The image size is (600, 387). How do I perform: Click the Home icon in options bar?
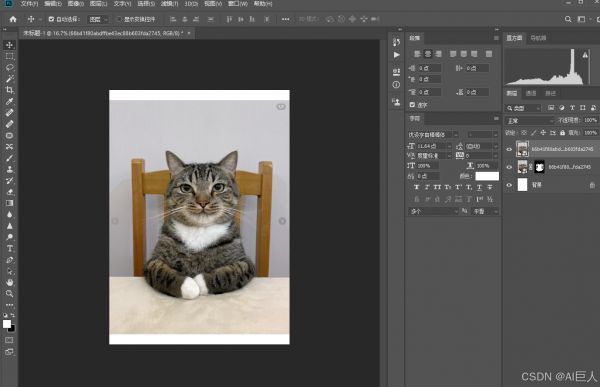coord(13,19)
